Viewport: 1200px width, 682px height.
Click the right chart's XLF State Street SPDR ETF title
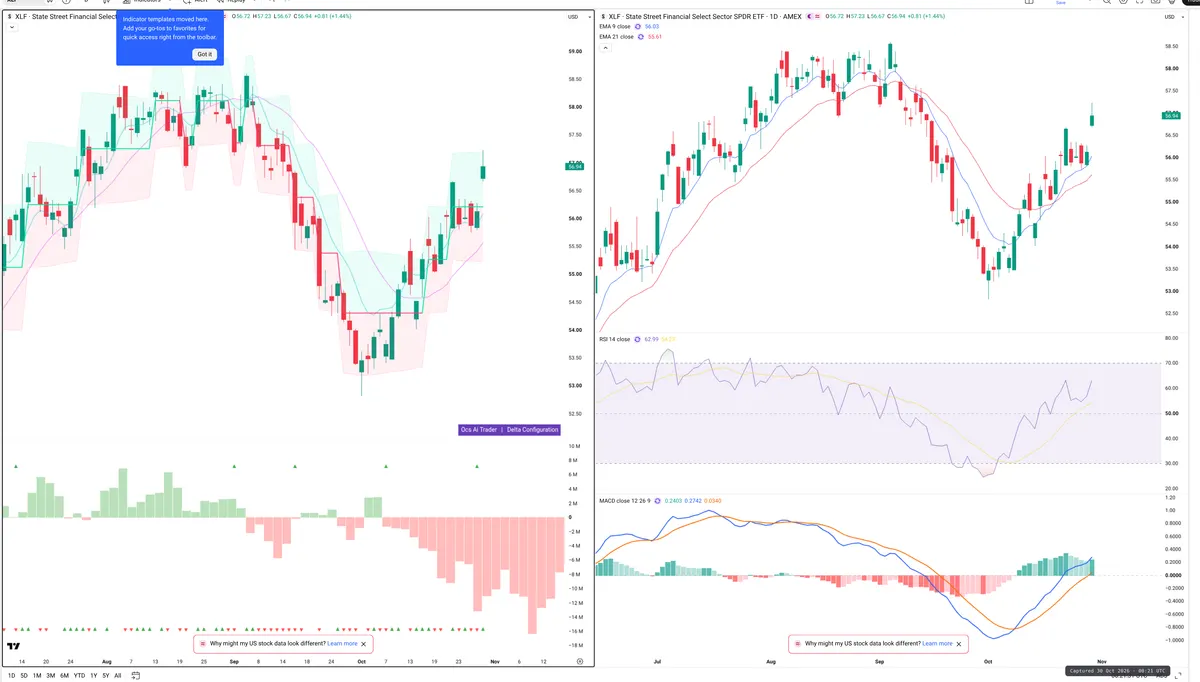point(705,17)
